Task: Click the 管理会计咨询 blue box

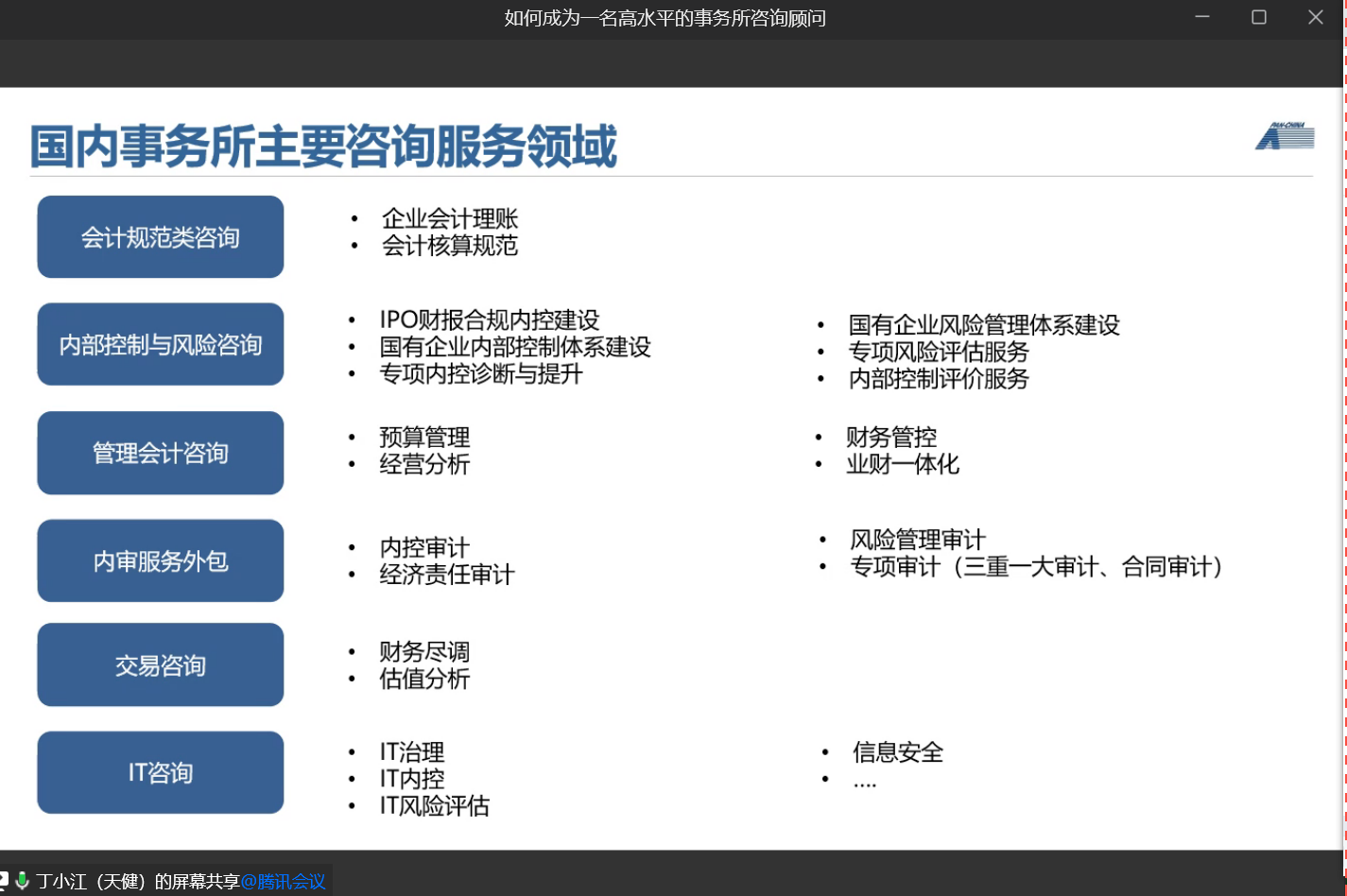Action: 161,454
